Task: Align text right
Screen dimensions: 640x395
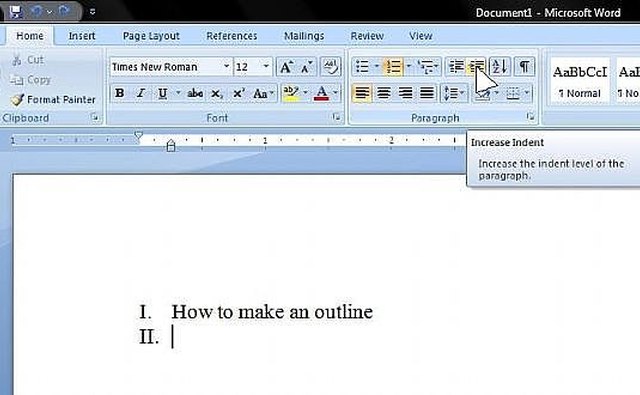Action: point(405,93)
